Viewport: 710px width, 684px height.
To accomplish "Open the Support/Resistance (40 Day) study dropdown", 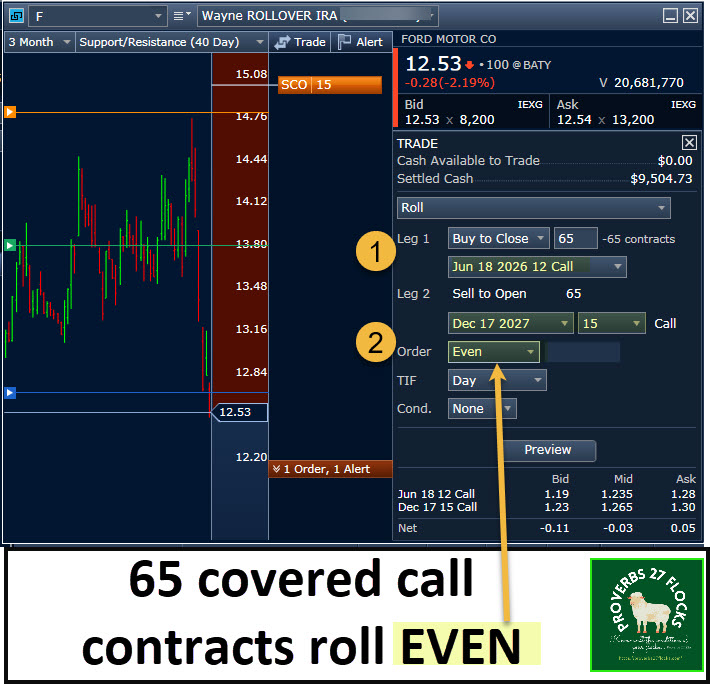I will click(x=170, y=42).
